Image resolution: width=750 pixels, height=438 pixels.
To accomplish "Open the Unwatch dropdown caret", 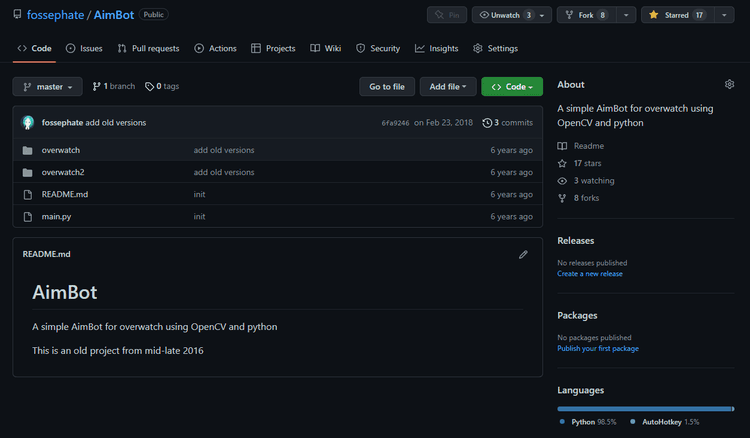I will 542,15.
